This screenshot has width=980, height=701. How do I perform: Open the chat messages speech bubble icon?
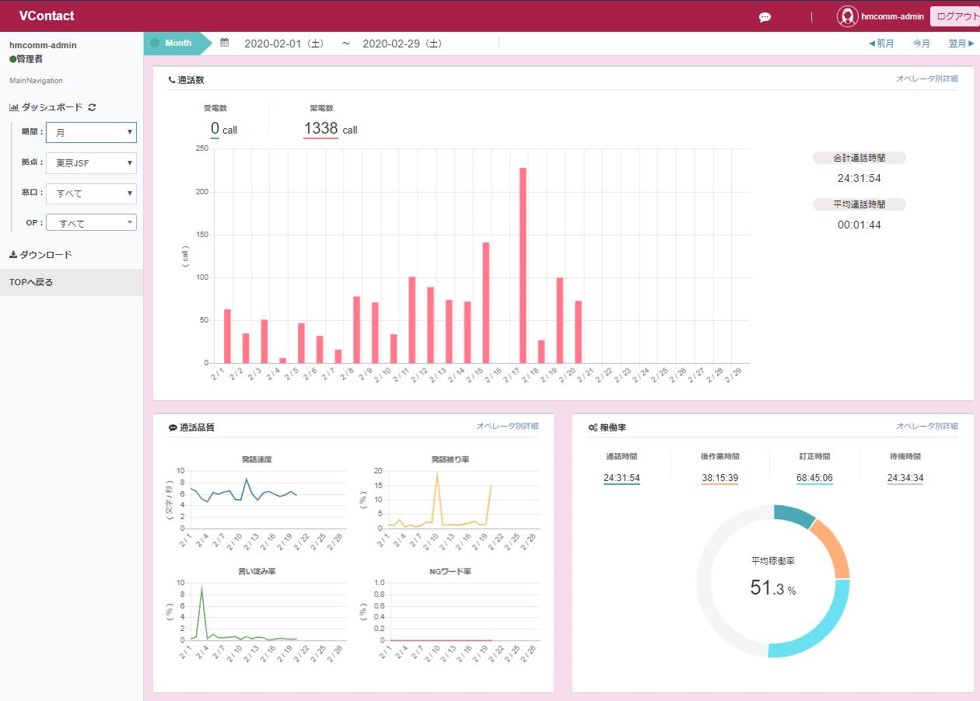point(765,17)
